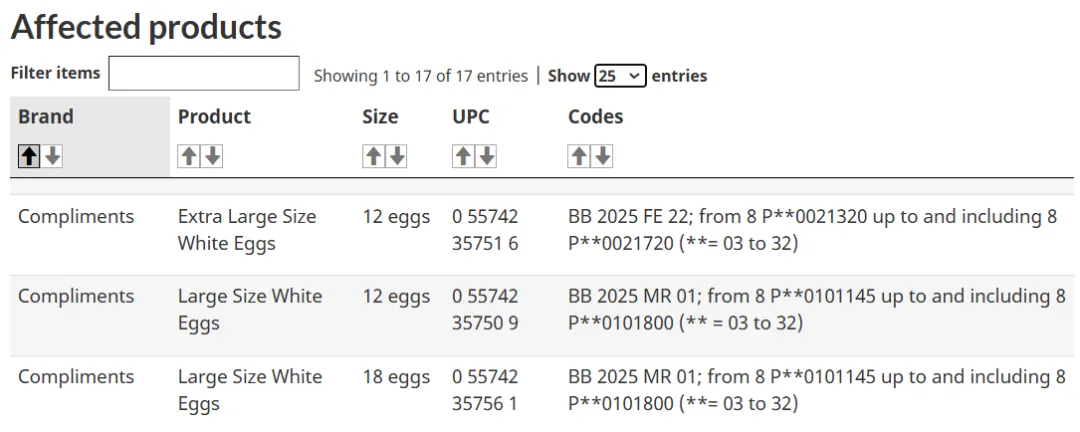Click the UPC column header label
The width and height of the screenshot is (1080, 432).
(471, 117)
